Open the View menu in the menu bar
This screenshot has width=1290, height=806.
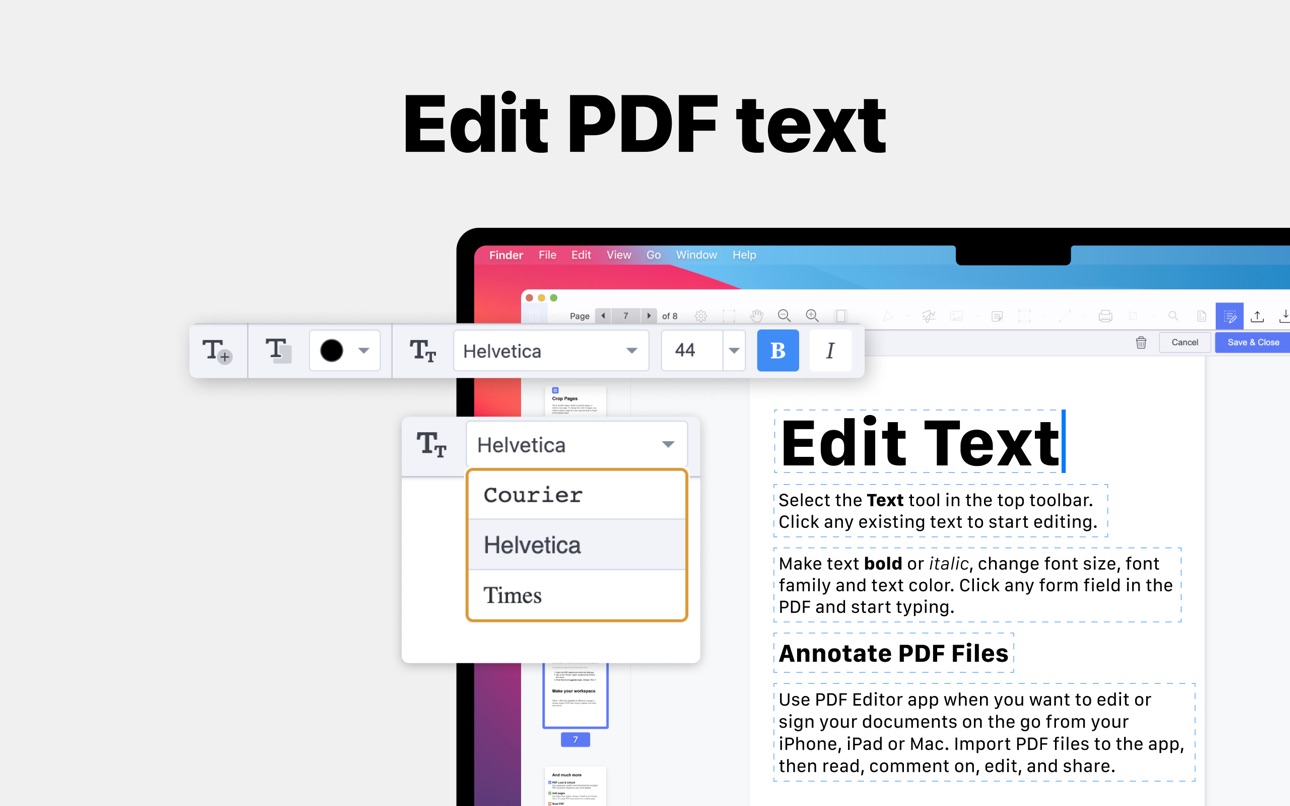pyautogui.click(x=619, y=255)
